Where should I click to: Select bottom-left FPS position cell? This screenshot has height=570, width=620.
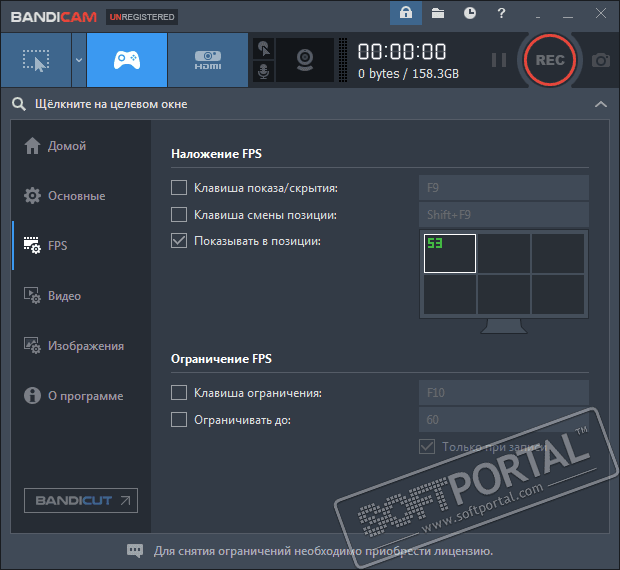[450, 294]
